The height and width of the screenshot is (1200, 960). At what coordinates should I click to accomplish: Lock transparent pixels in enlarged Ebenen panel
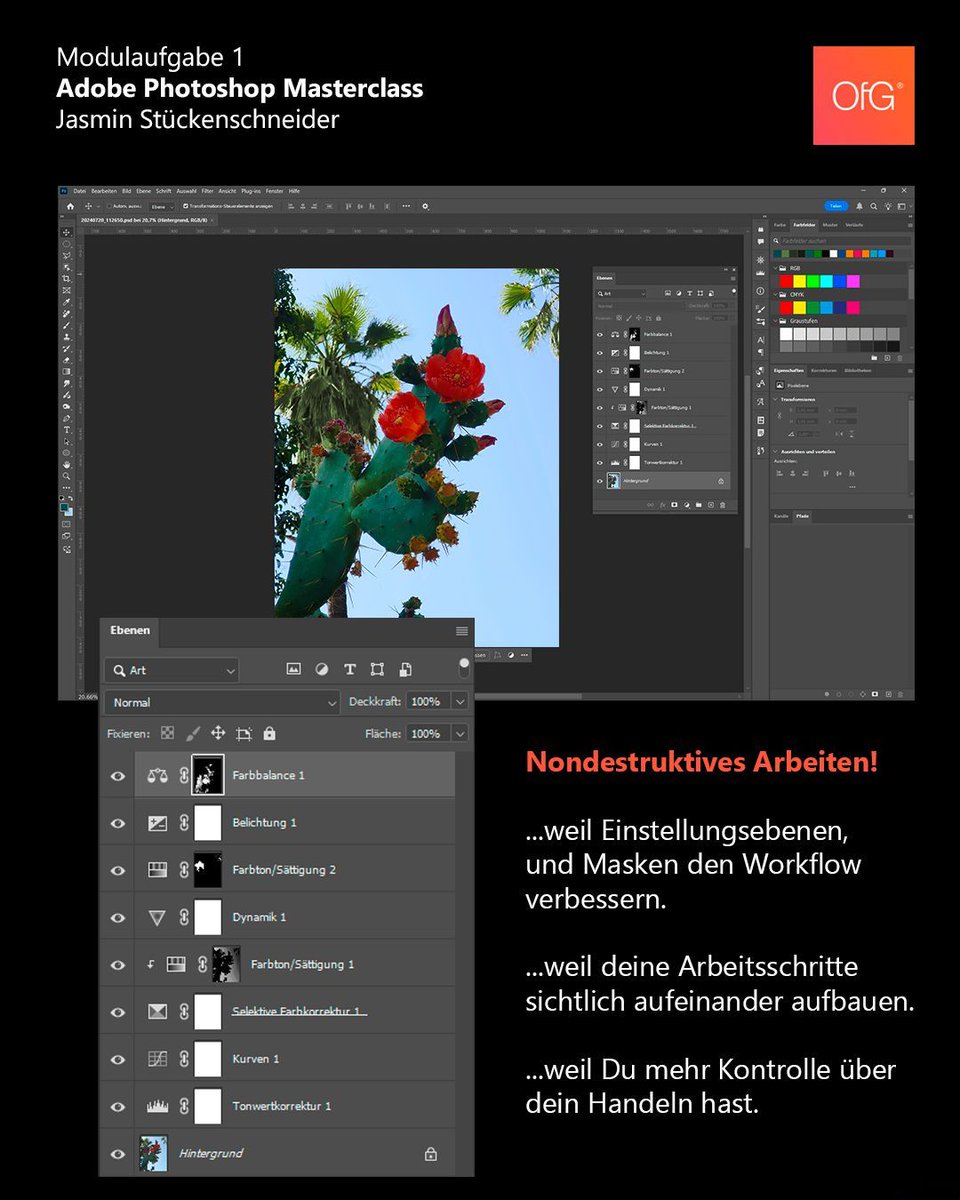coord(167,733)
